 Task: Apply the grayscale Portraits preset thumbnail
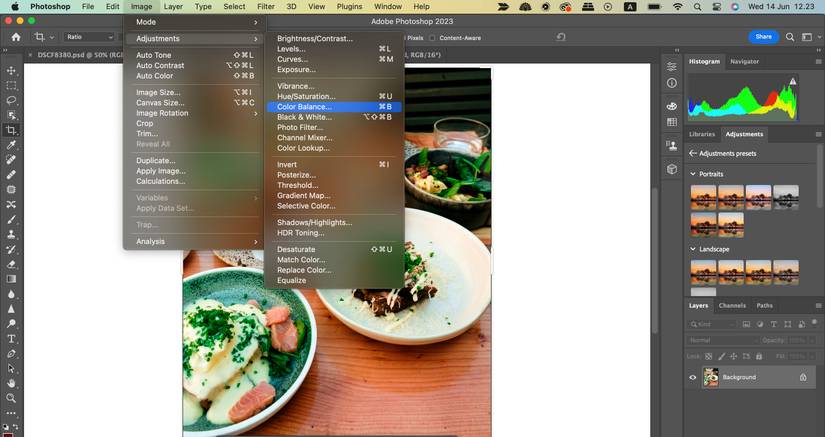786,198
